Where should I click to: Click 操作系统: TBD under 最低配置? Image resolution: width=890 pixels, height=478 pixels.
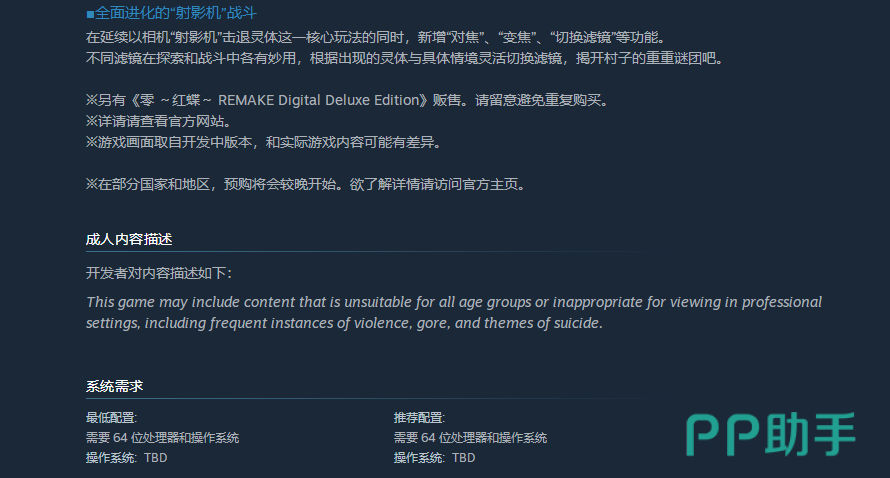(x=127, y=458)
